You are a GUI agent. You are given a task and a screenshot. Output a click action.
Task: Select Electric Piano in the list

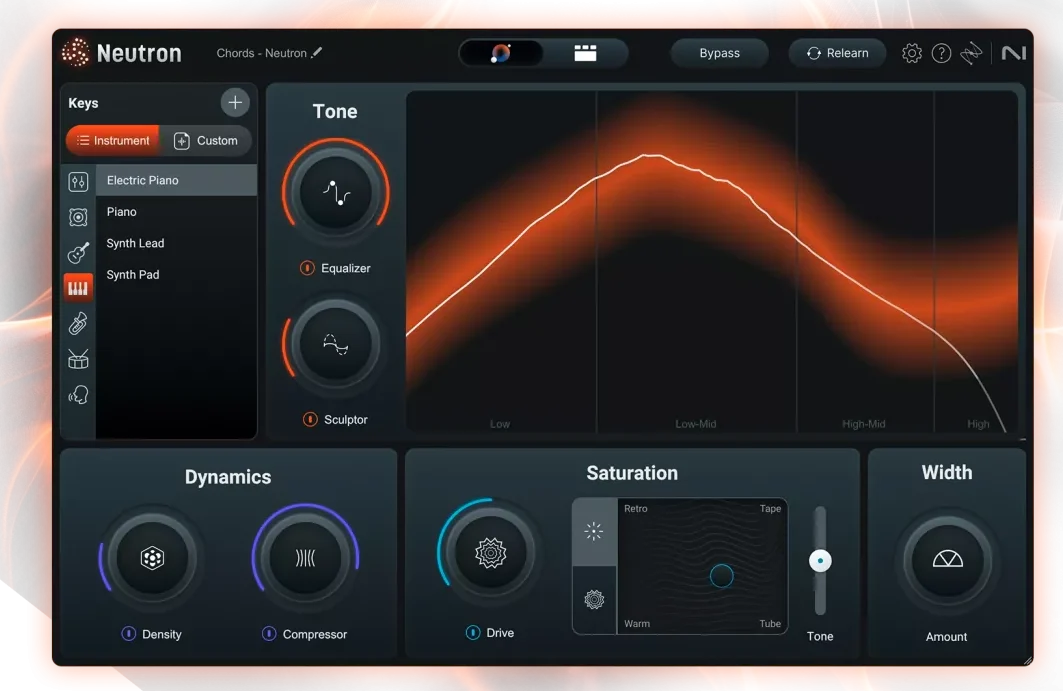coord(176,180)
